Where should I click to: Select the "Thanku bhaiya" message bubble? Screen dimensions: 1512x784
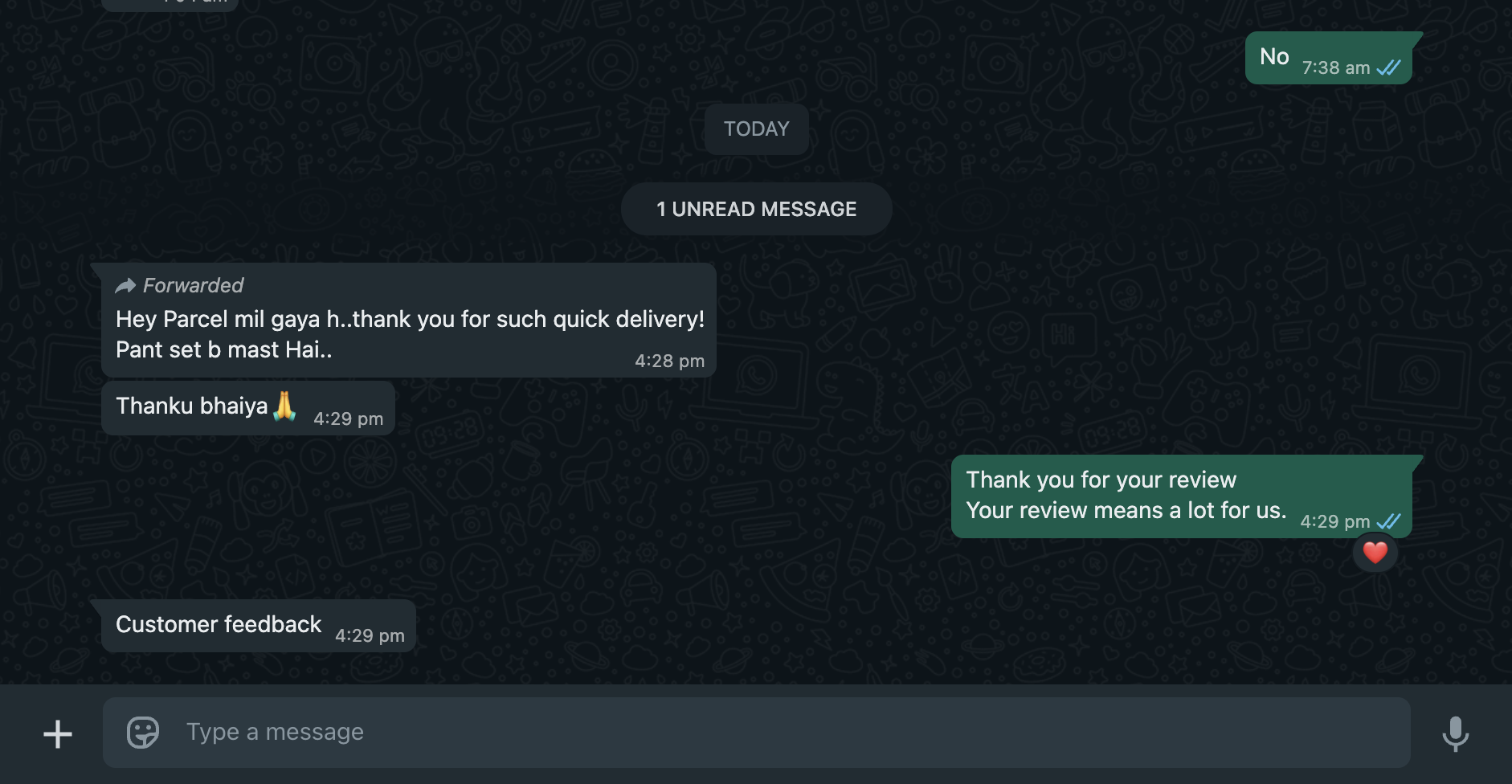coord(191,406)
